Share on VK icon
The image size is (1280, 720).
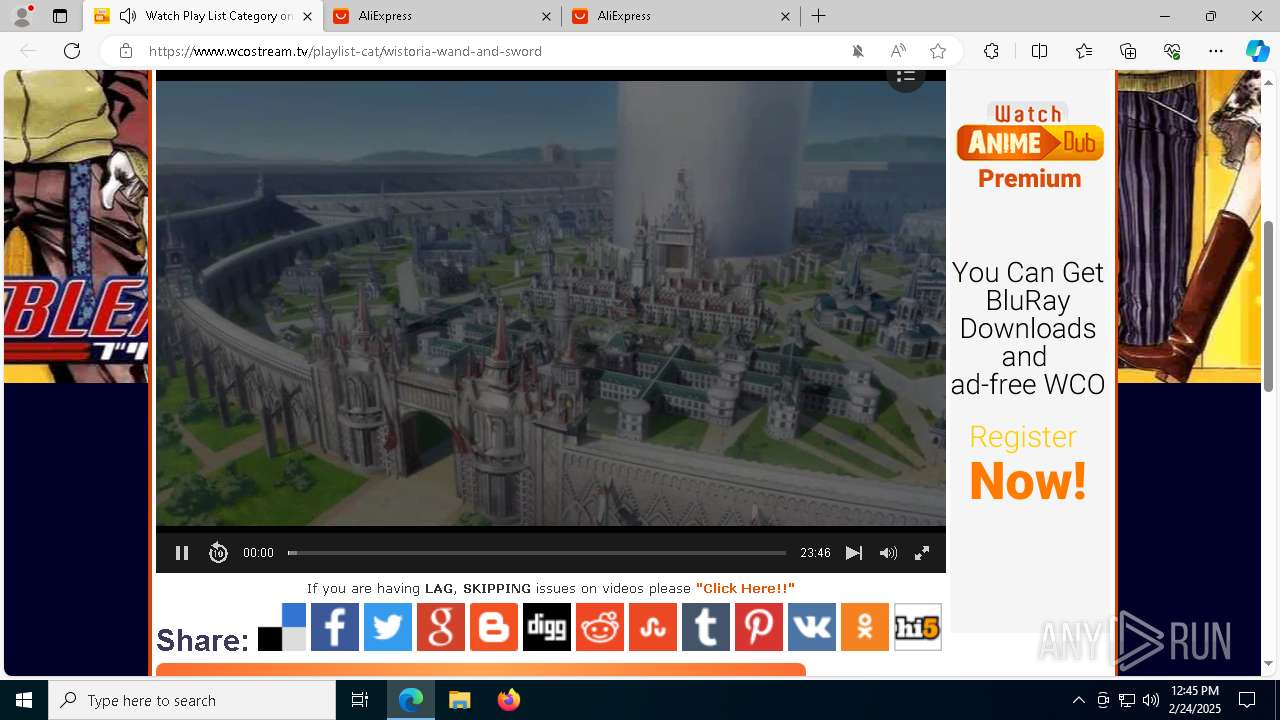point(812,628)
